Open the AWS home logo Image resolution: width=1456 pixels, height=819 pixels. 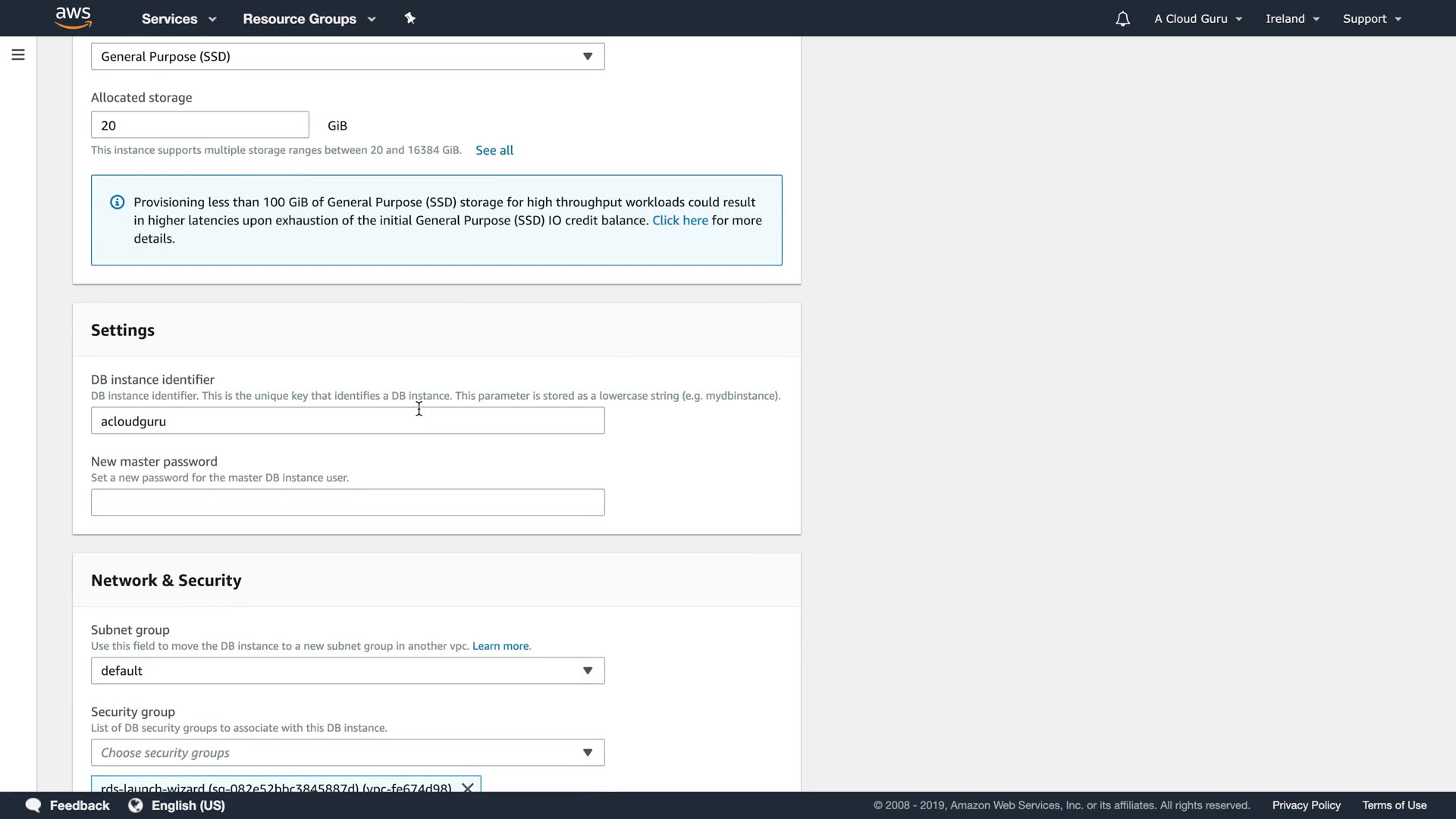point(73,18)
